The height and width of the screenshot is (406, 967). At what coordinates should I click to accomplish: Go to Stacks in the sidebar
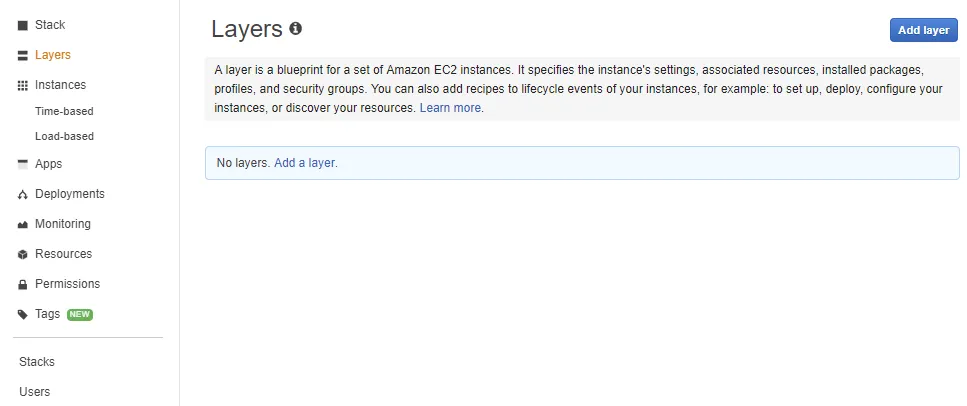pyautogui.click(x=37, y=362)
